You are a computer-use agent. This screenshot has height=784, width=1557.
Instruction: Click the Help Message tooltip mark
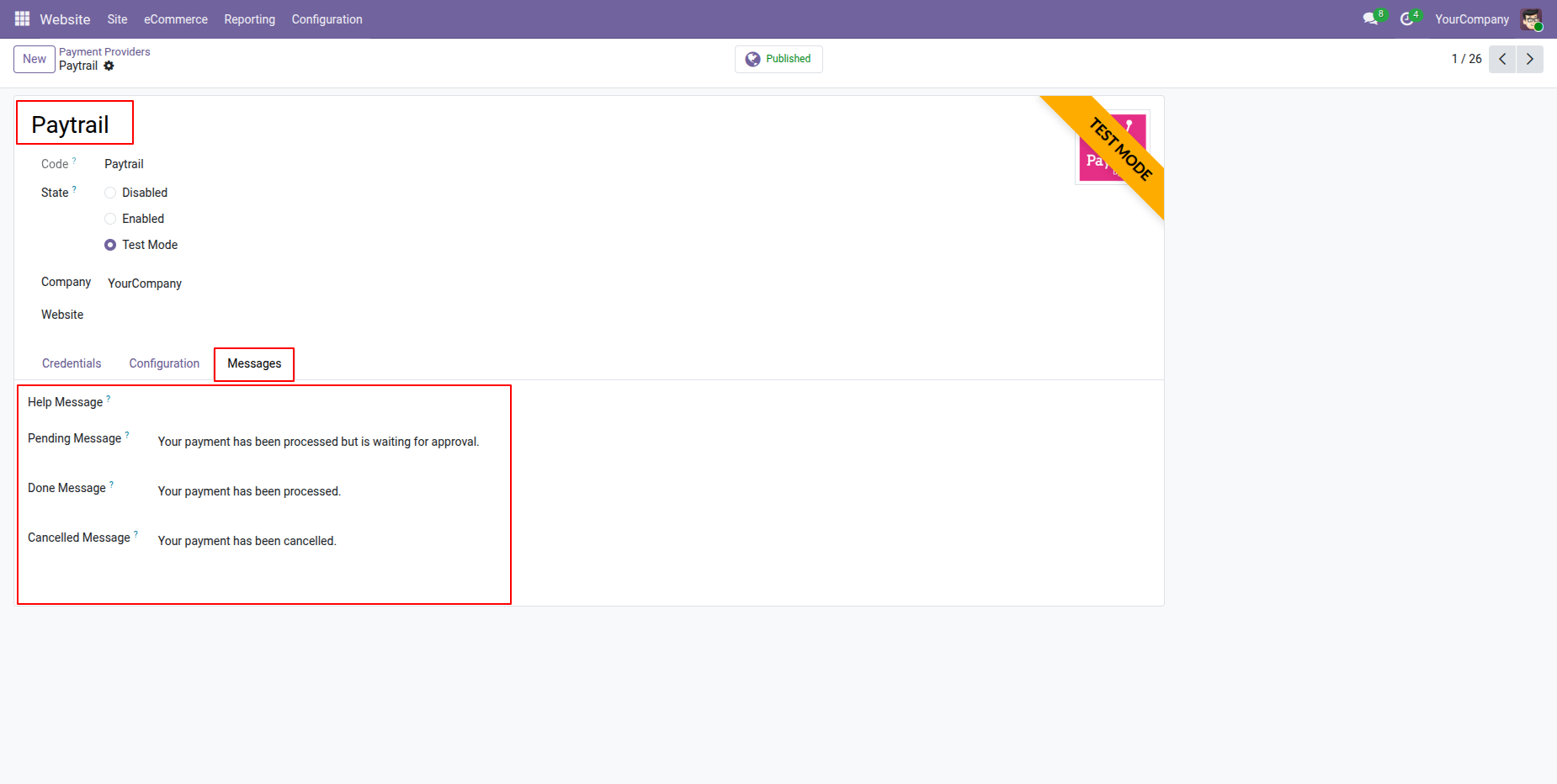pos(109,398)
